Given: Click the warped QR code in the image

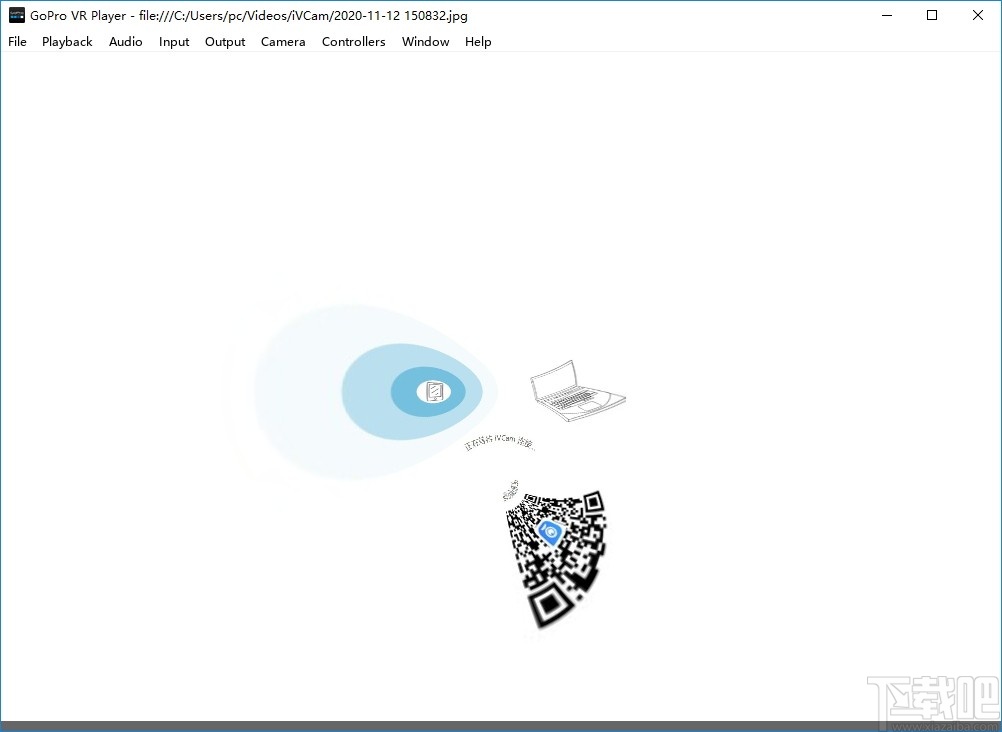Looking at the screenshot, I should click(556, 559).
